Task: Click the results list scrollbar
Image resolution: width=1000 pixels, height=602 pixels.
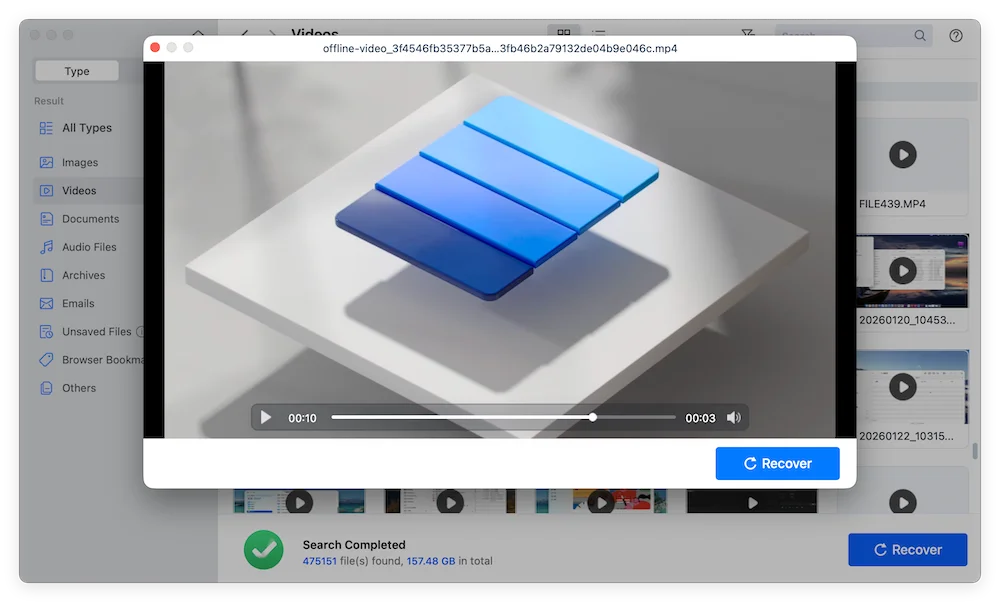Action: pos(974,451)
